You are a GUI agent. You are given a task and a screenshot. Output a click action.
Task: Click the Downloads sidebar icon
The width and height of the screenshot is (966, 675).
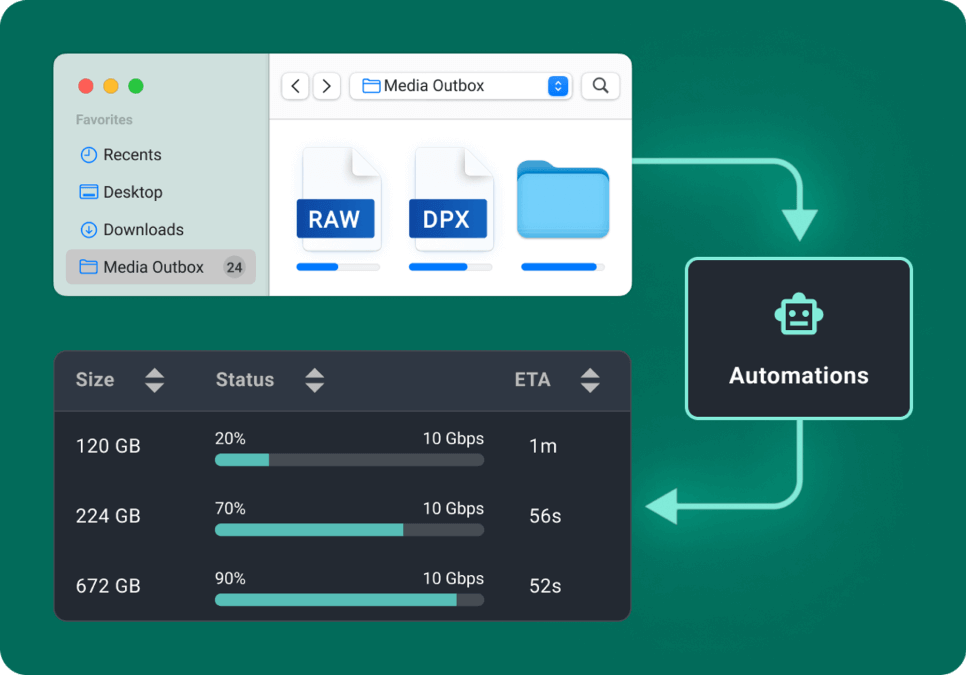click(89, 229)
